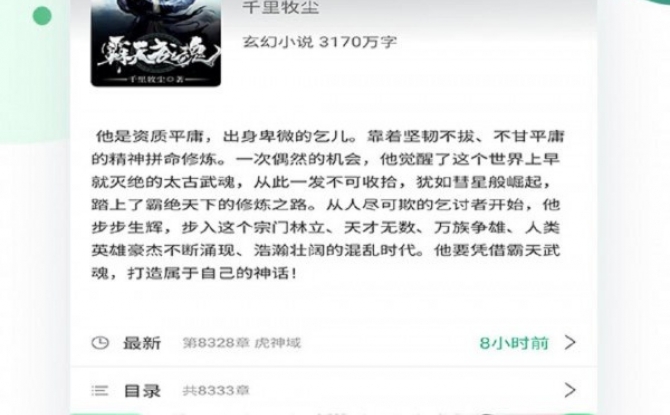670x415 pixels.
Task: Open chapter 第8328章 虎神域
Action: tap(242, 343)
